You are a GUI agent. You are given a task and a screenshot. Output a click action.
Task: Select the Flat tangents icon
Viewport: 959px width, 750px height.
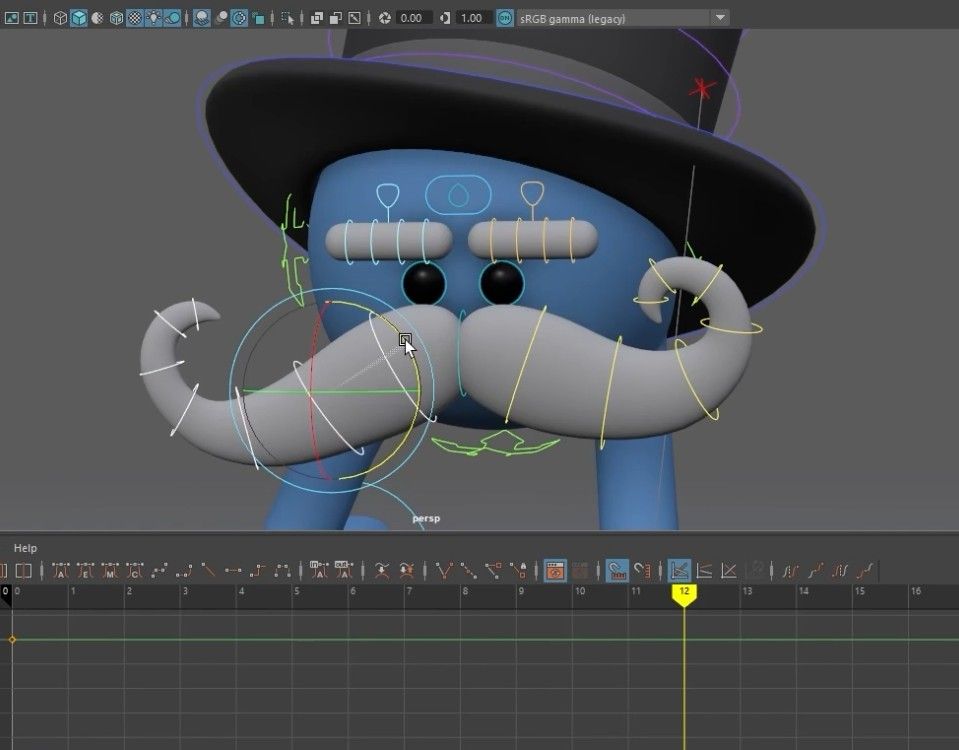(233, 571)
